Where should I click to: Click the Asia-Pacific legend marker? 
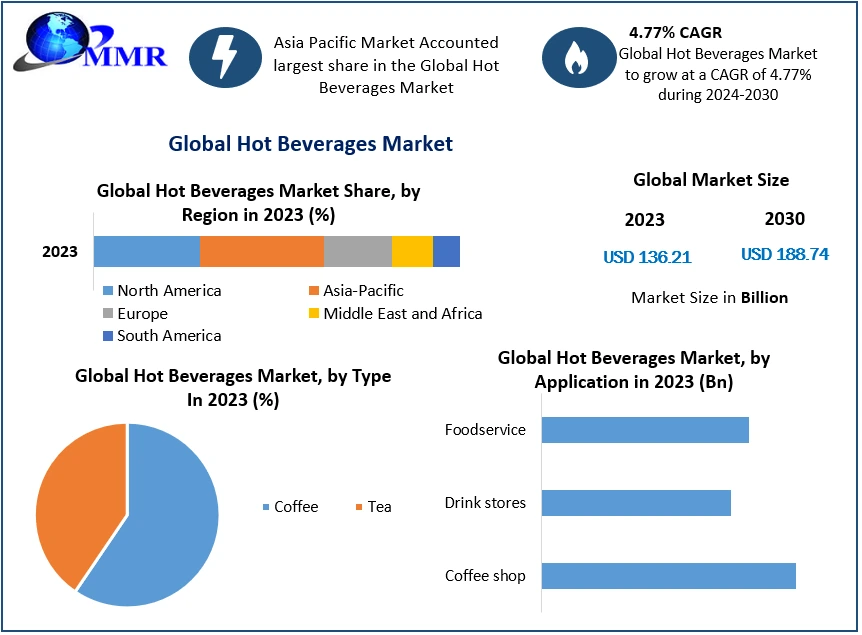click(x=314, y=291)
